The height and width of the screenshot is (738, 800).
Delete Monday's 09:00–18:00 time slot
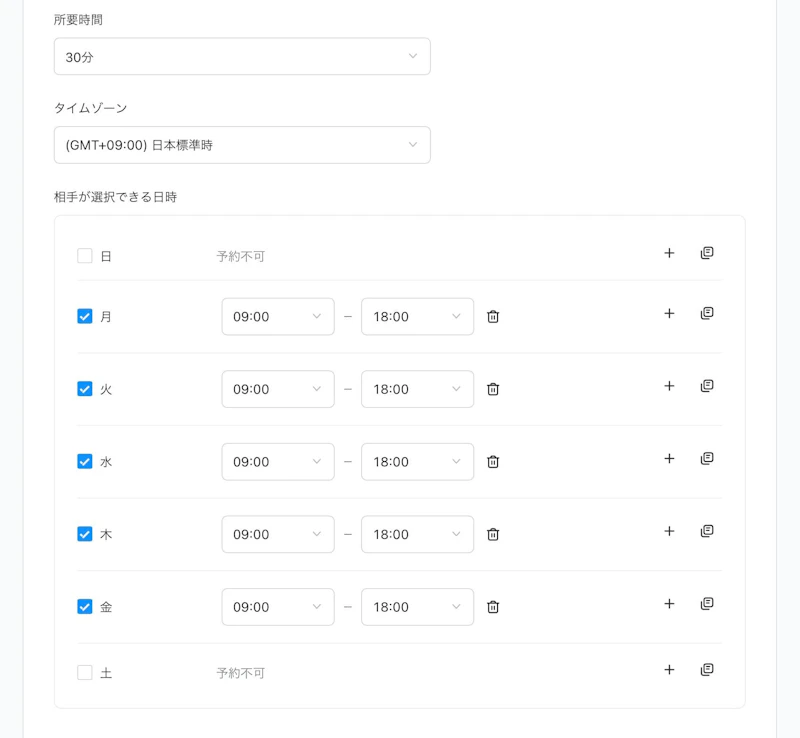[492, 316]
